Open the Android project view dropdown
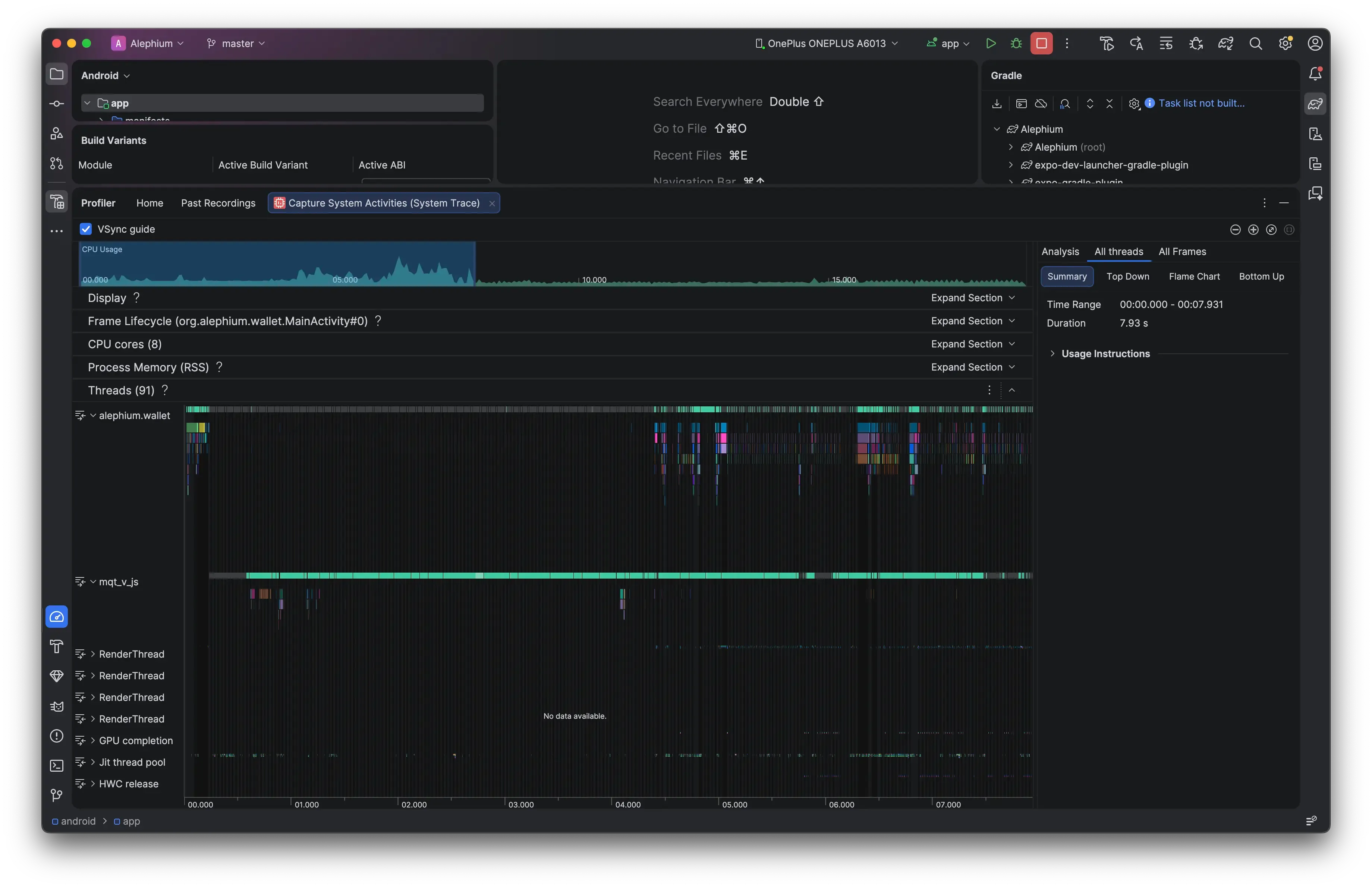1372x888 pixels. point(106,75)
